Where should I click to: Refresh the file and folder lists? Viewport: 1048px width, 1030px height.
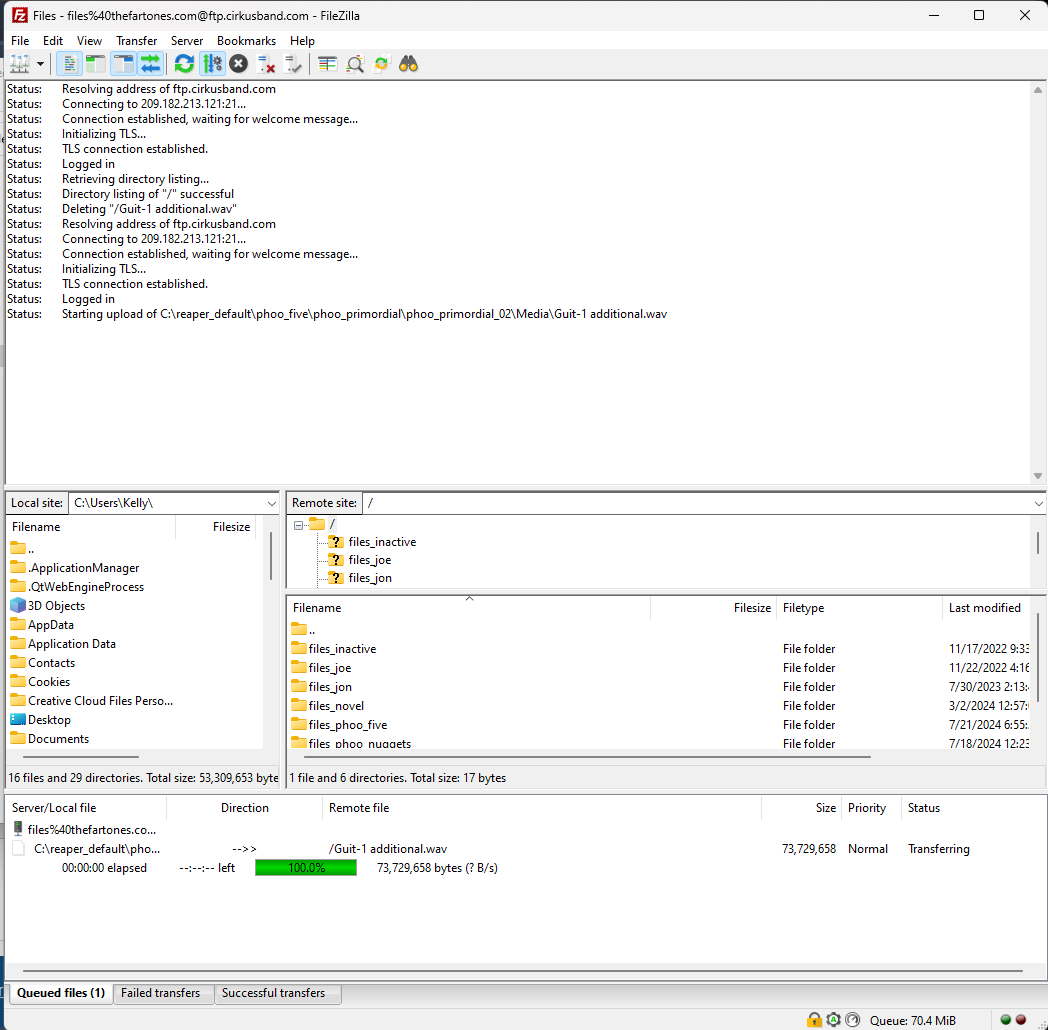184,64
